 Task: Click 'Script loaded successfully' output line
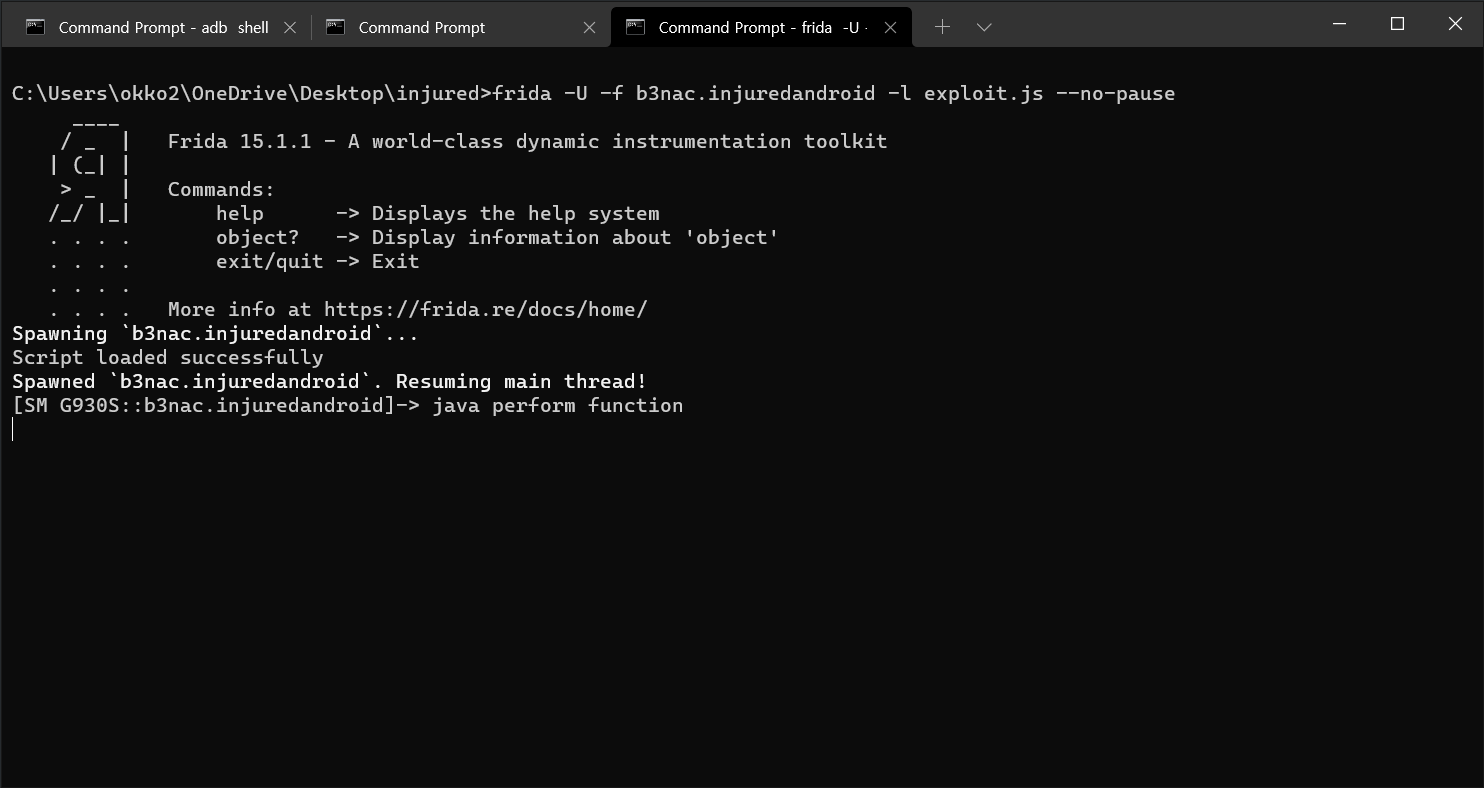[168, 357]
